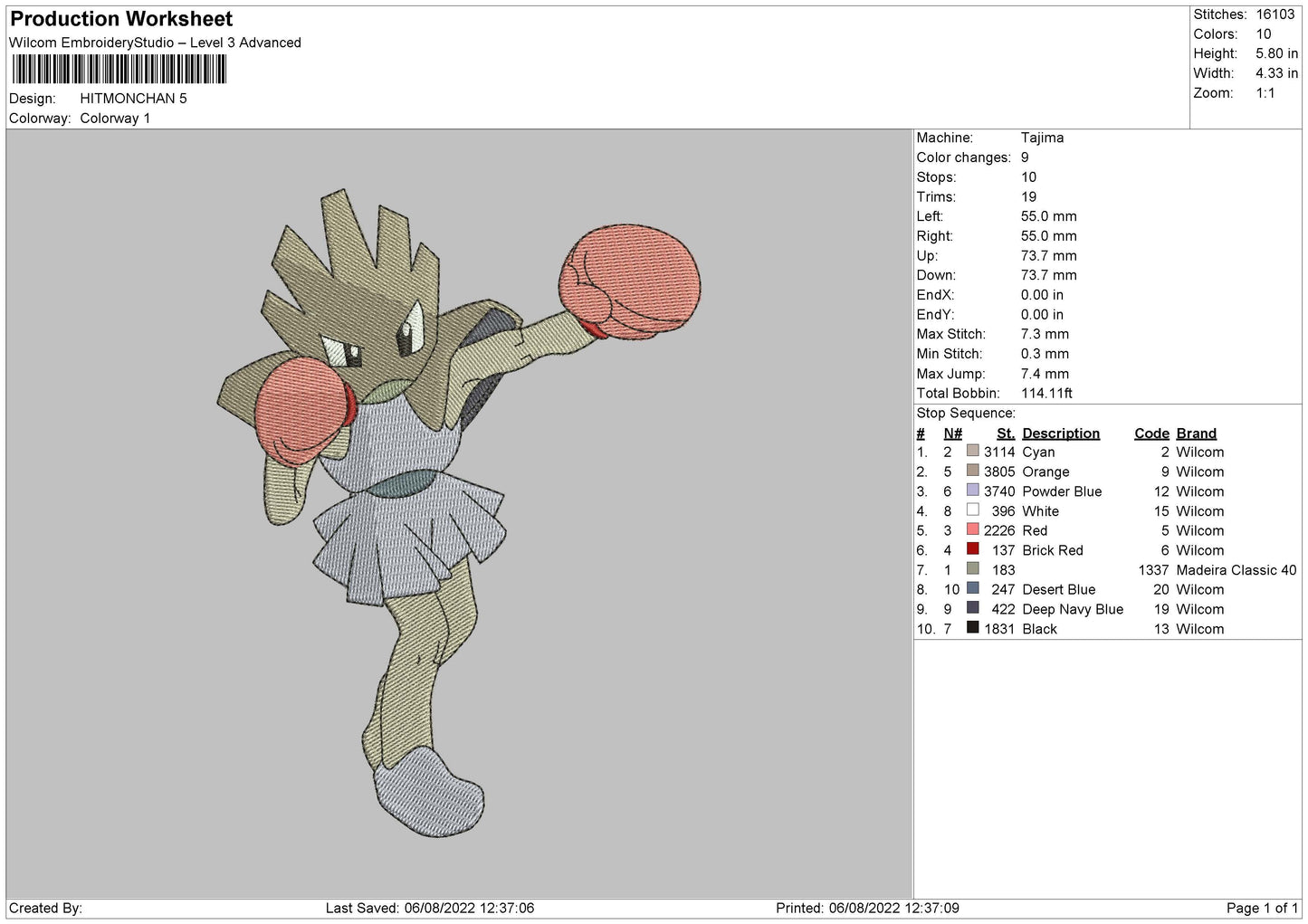The image size is (1308, 924).
Task: Select the Red thread swatch
Action: [972, 529]
